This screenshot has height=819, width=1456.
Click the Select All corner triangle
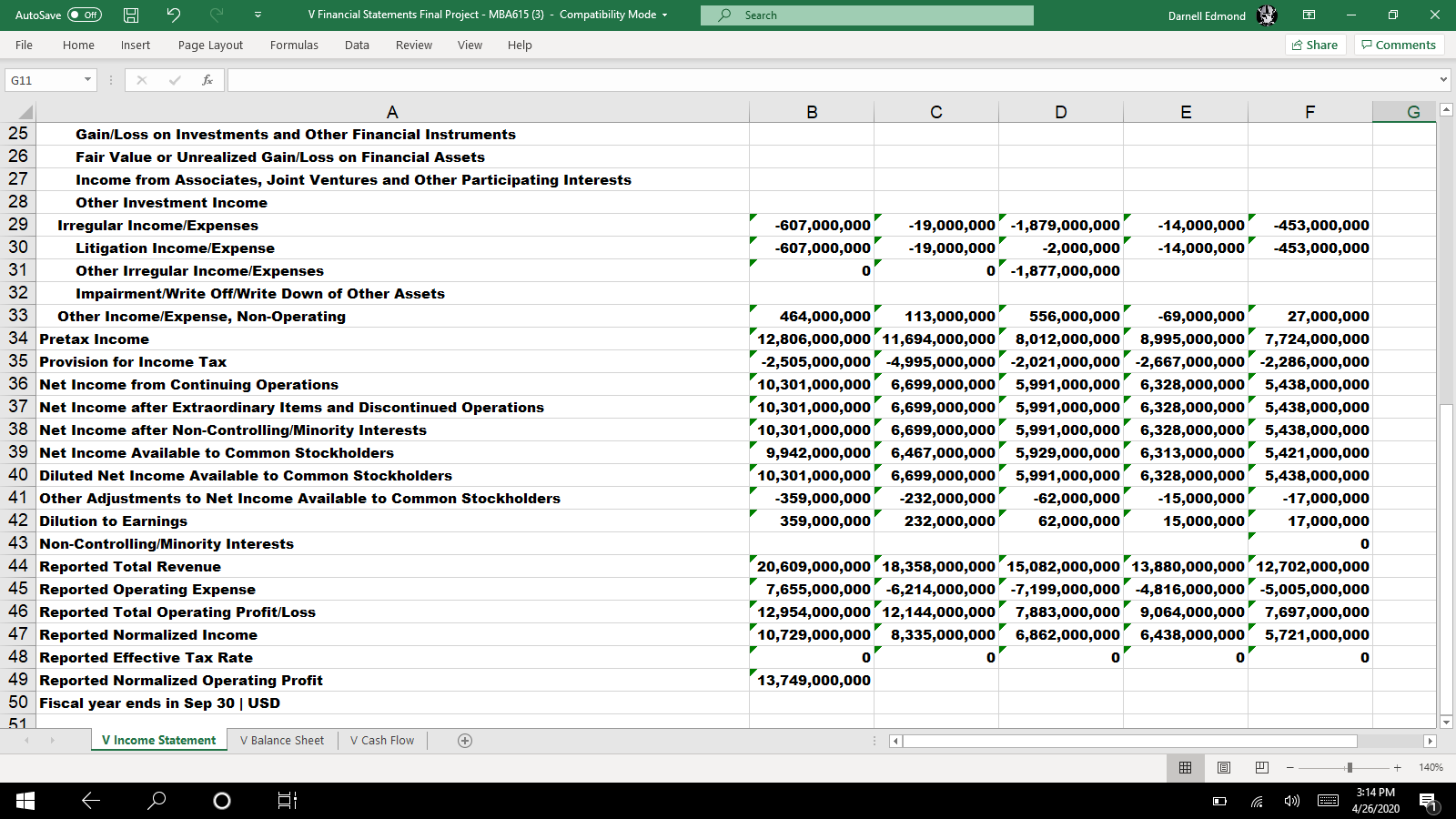[x=25, y=113]
